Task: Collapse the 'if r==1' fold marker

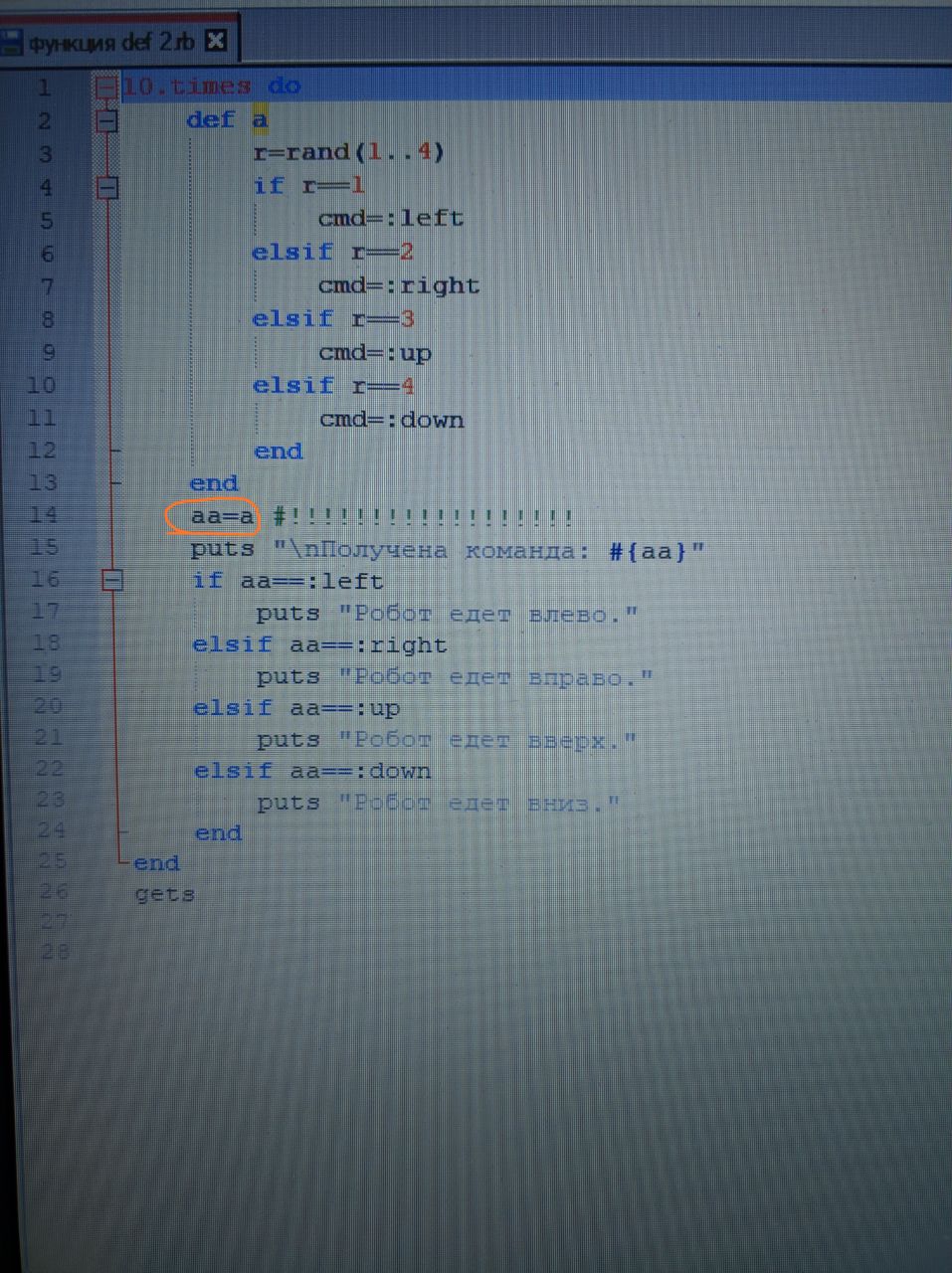Action: (x=107, y=187)
